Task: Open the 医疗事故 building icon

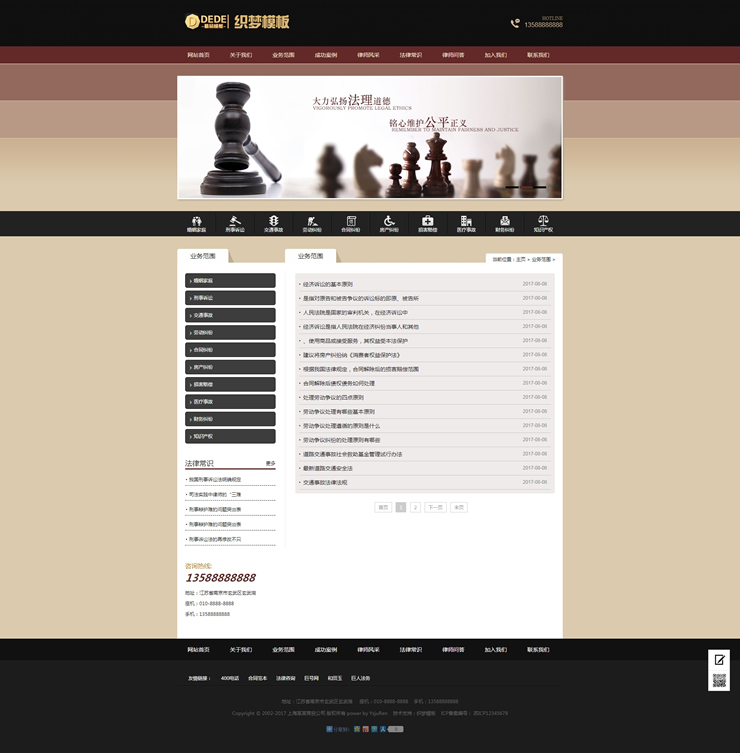Action: point(466,220)
